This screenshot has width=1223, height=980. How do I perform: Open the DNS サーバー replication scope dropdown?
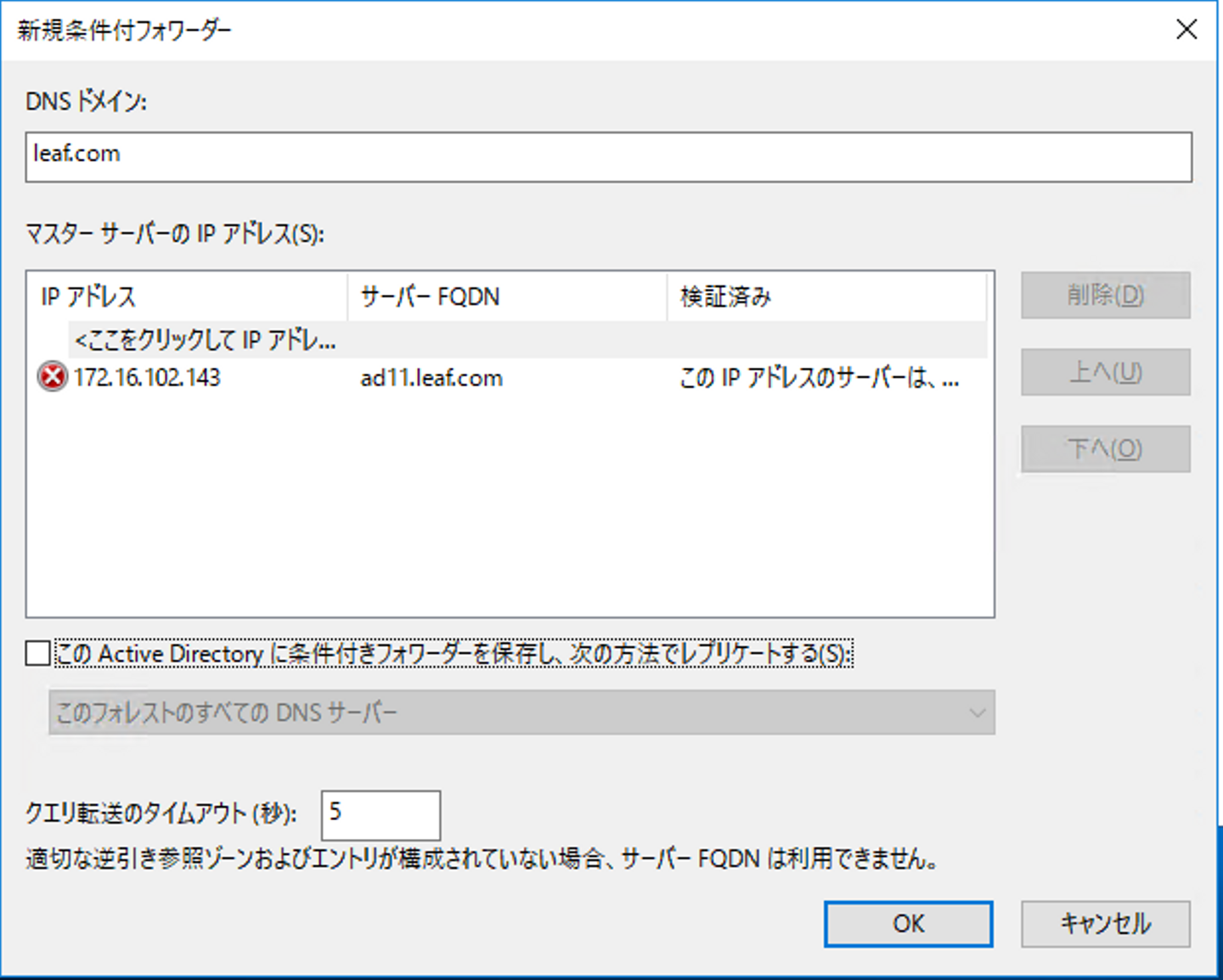click(x=521, y=712)
